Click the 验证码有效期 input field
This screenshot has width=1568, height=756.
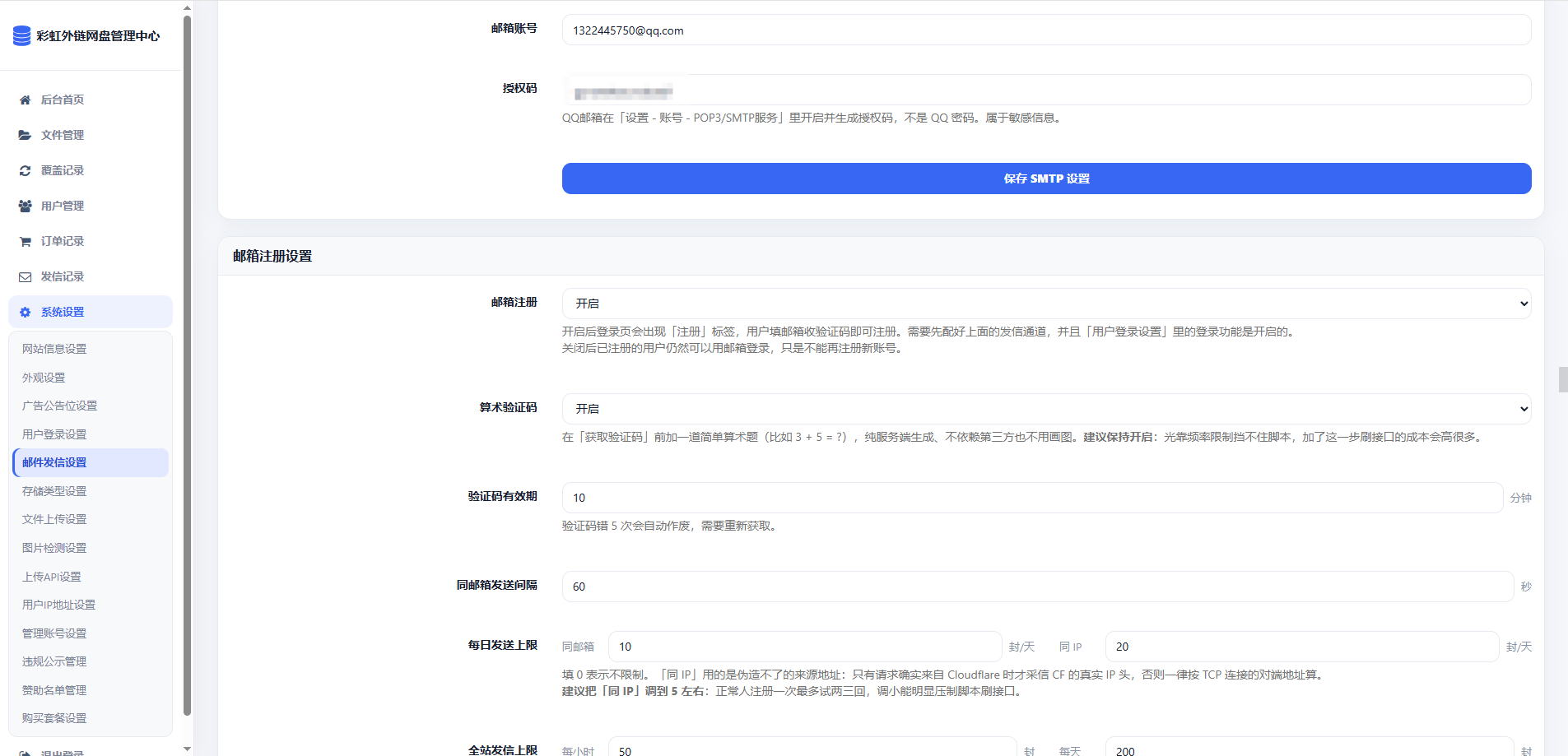1032,498
